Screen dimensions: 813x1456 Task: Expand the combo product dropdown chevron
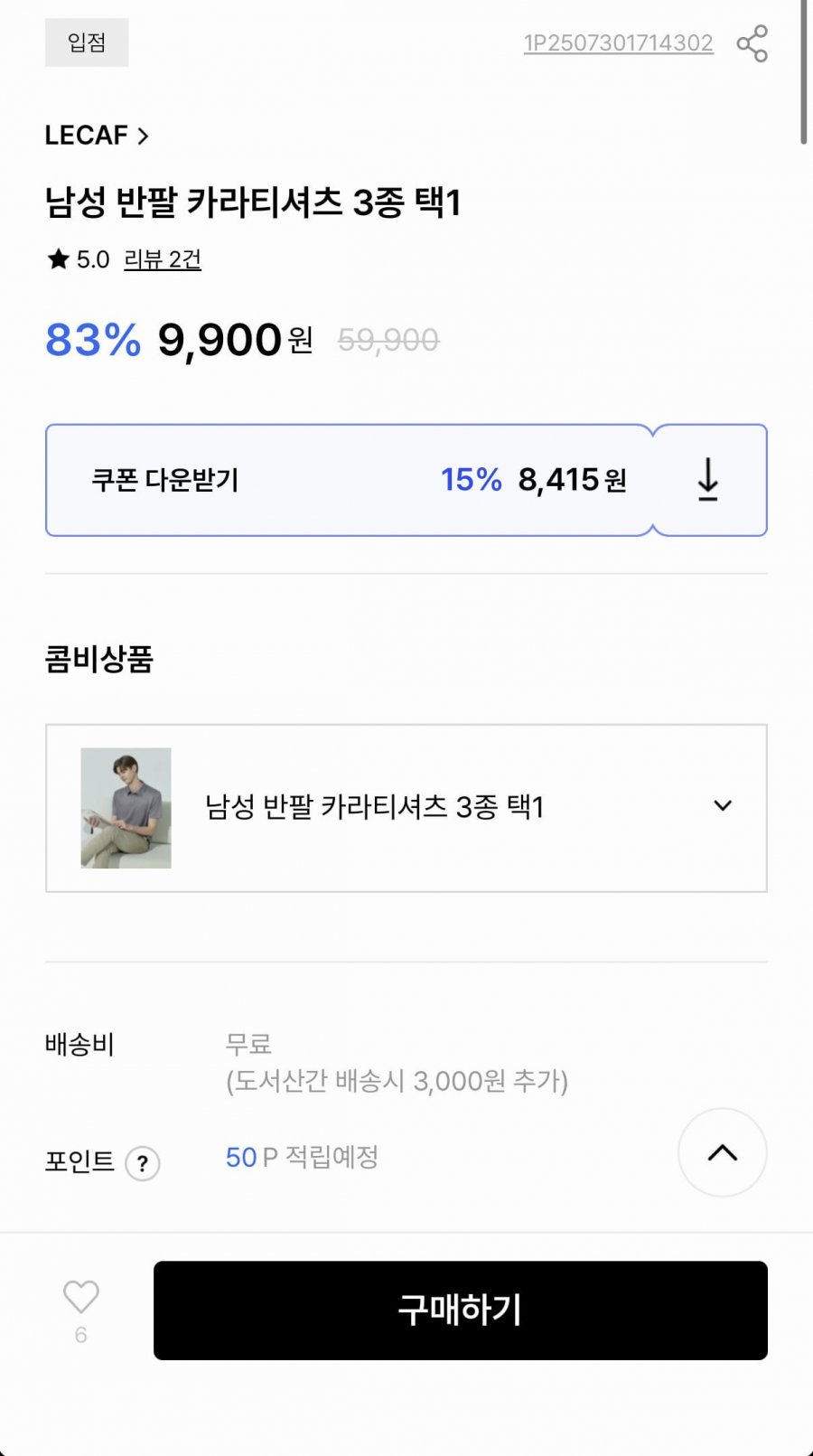click(x=723, y=806)
